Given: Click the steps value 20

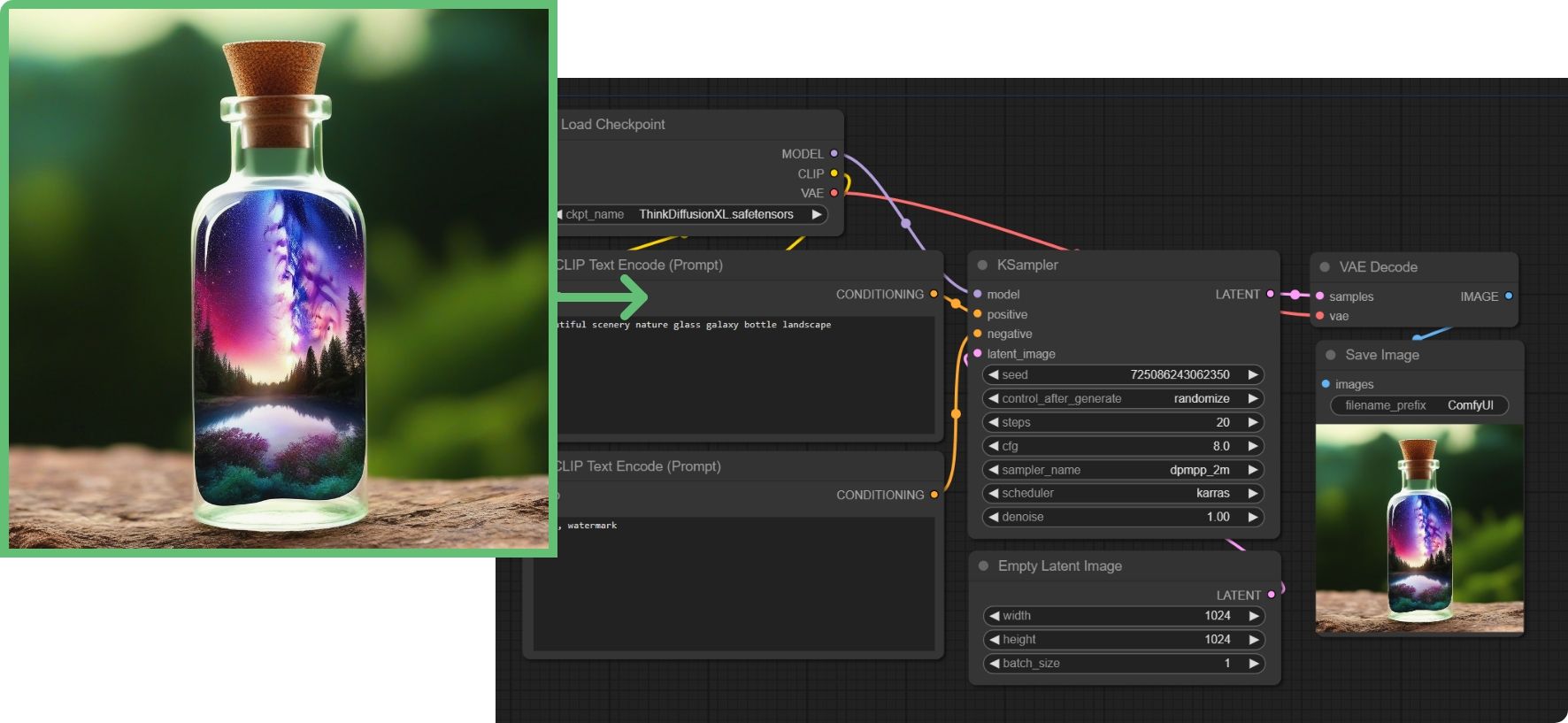Looking at the screenshot, I should point(1222,422).
